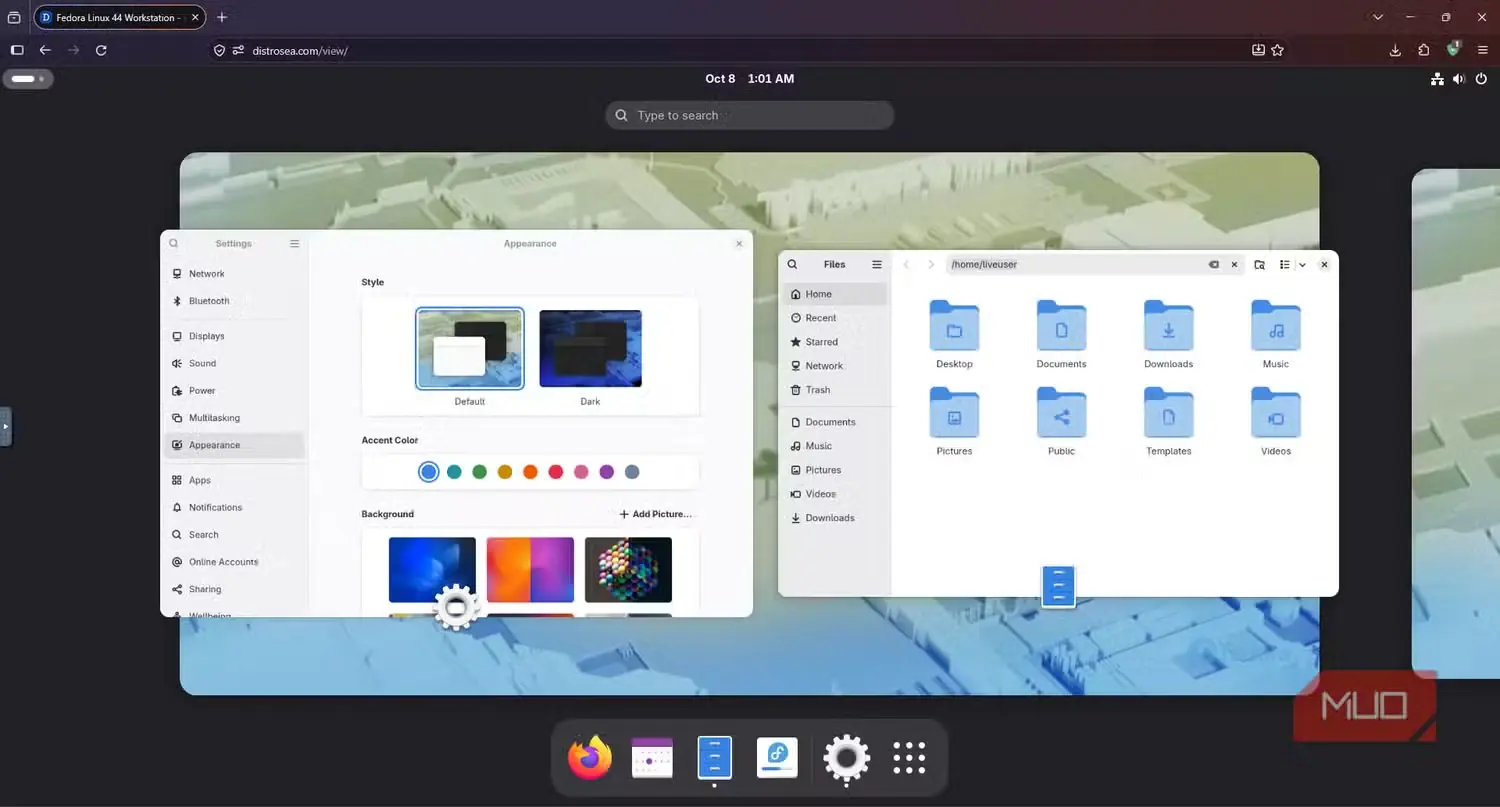Viewport: 1500px width, 807px height.
Task: Open the Files window hamburger menu
Action: pos(877,265)
